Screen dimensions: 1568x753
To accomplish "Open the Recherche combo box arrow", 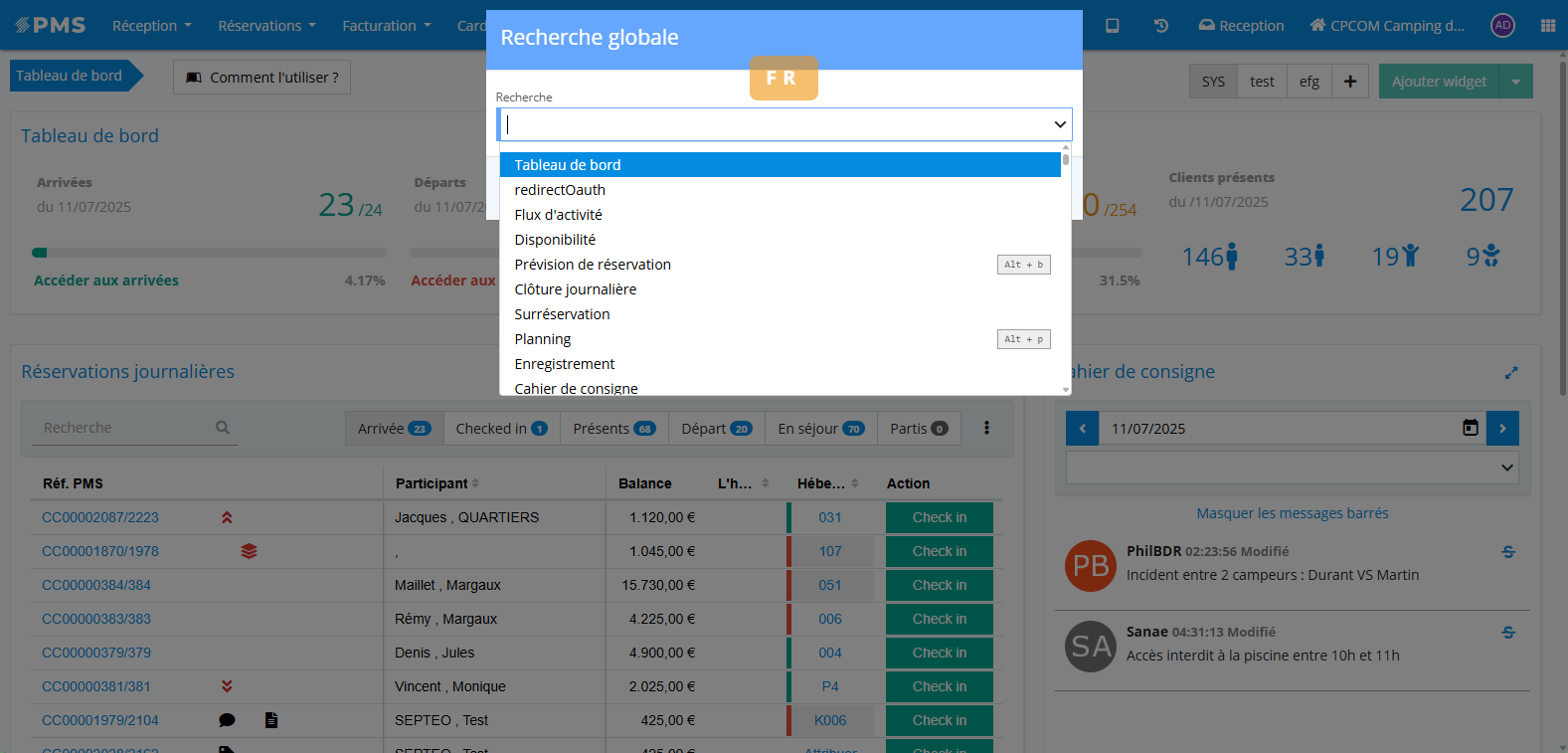I will tap(1060, 124).
